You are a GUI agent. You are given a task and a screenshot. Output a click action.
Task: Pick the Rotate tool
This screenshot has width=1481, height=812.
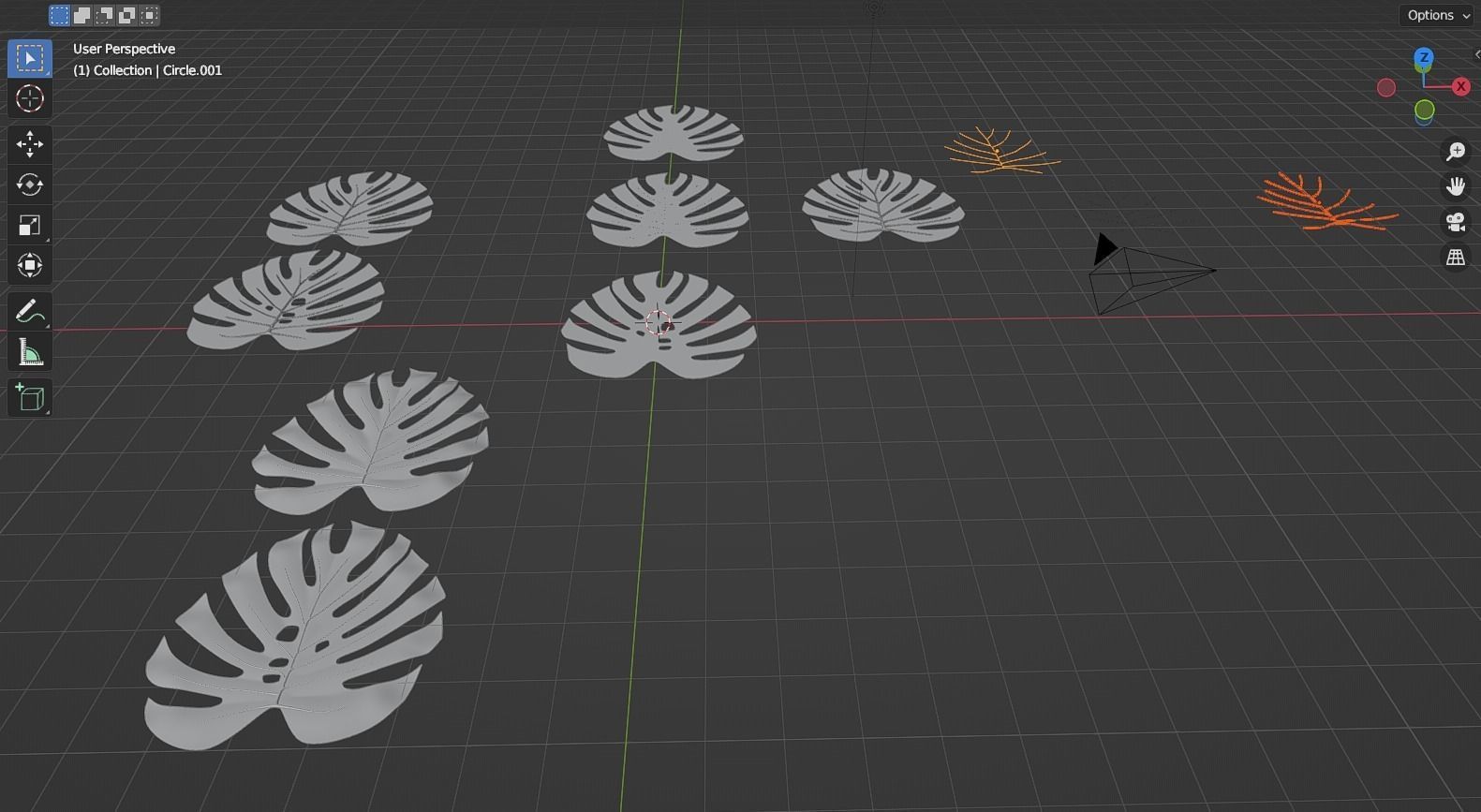pyautogui.click(x=29, y=185)
